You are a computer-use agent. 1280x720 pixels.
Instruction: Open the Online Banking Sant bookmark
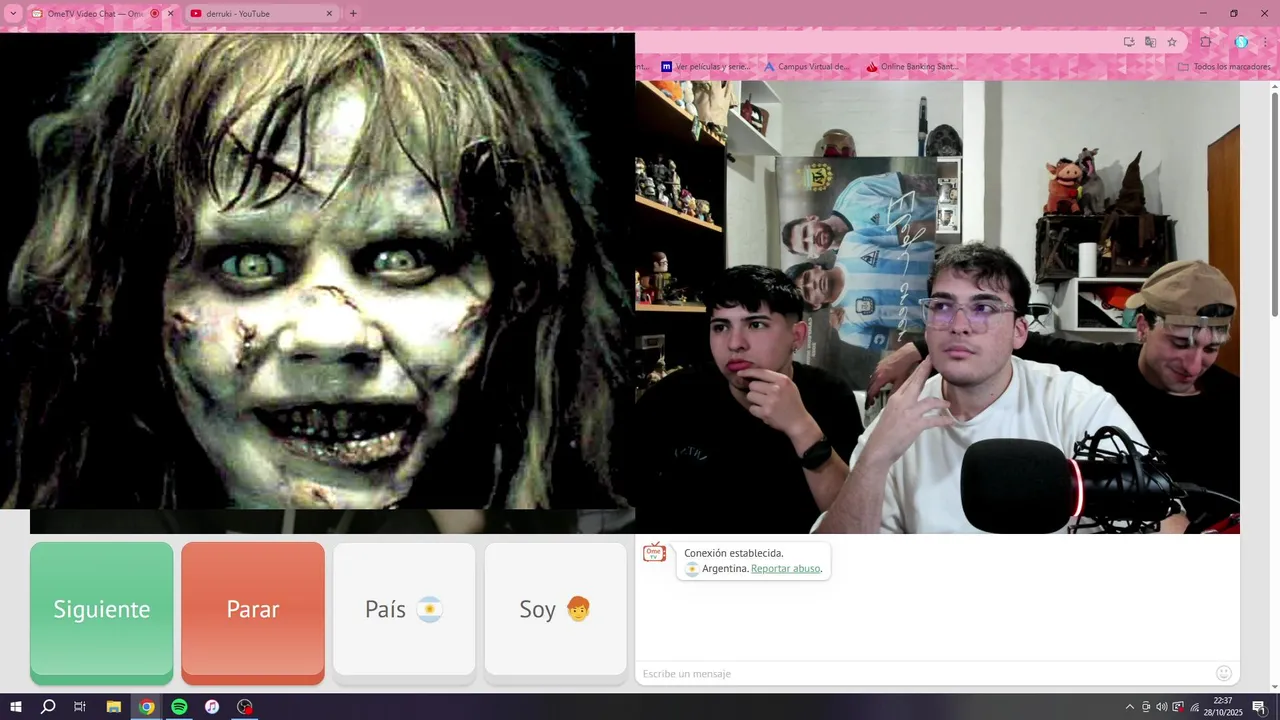click(x=911, y=67)
